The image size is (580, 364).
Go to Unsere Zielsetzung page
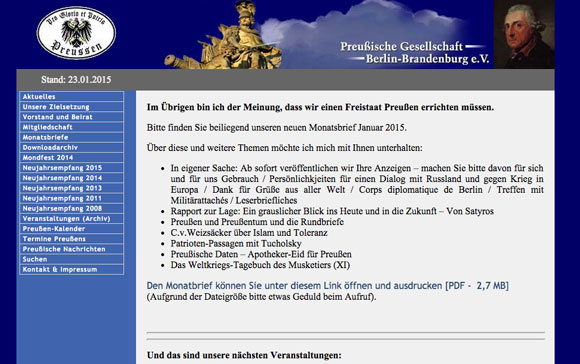(x=72, y=107)
